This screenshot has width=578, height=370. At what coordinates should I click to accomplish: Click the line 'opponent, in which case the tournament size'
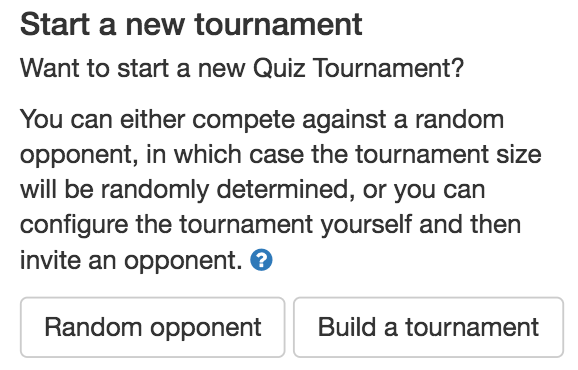281,155
